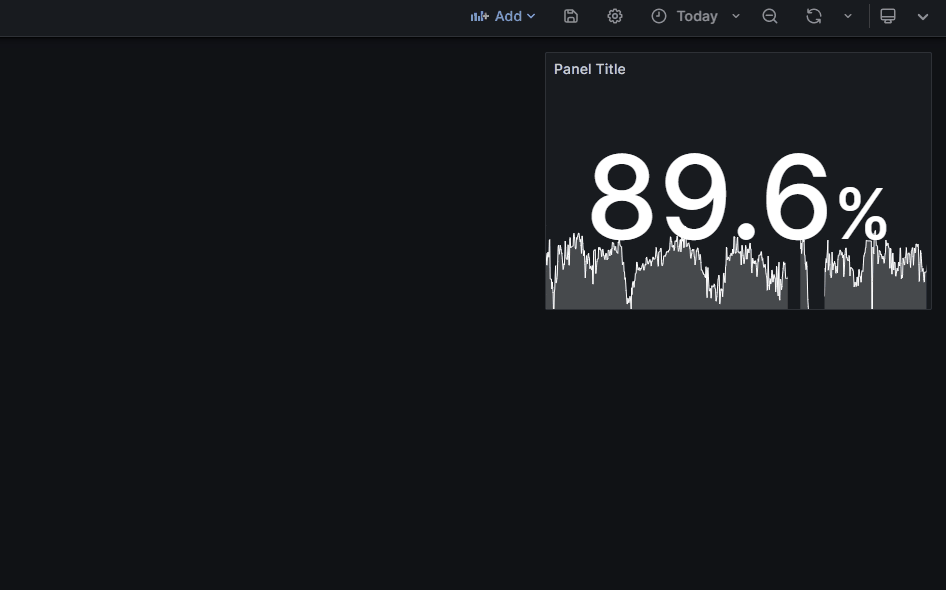This screenshot has height=590, width=946.
Task: Expand the refresh interval dropdown
Action: coord(848,17)
